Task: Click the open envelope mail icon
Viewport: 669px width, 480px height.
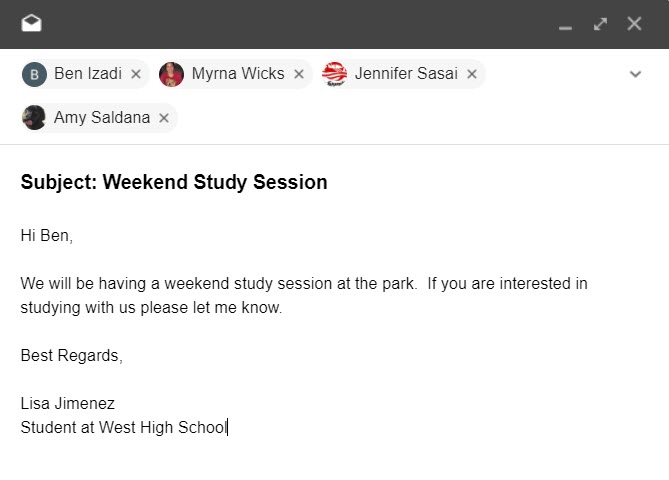Action: [31, 24]
